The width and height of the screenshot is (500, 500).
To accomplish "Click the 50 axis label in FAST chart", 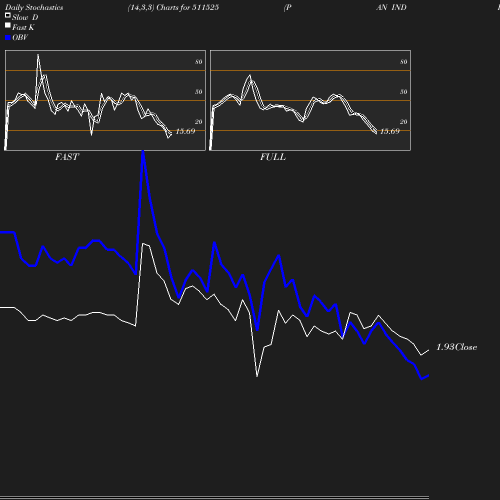I will [x=199, y=92].
